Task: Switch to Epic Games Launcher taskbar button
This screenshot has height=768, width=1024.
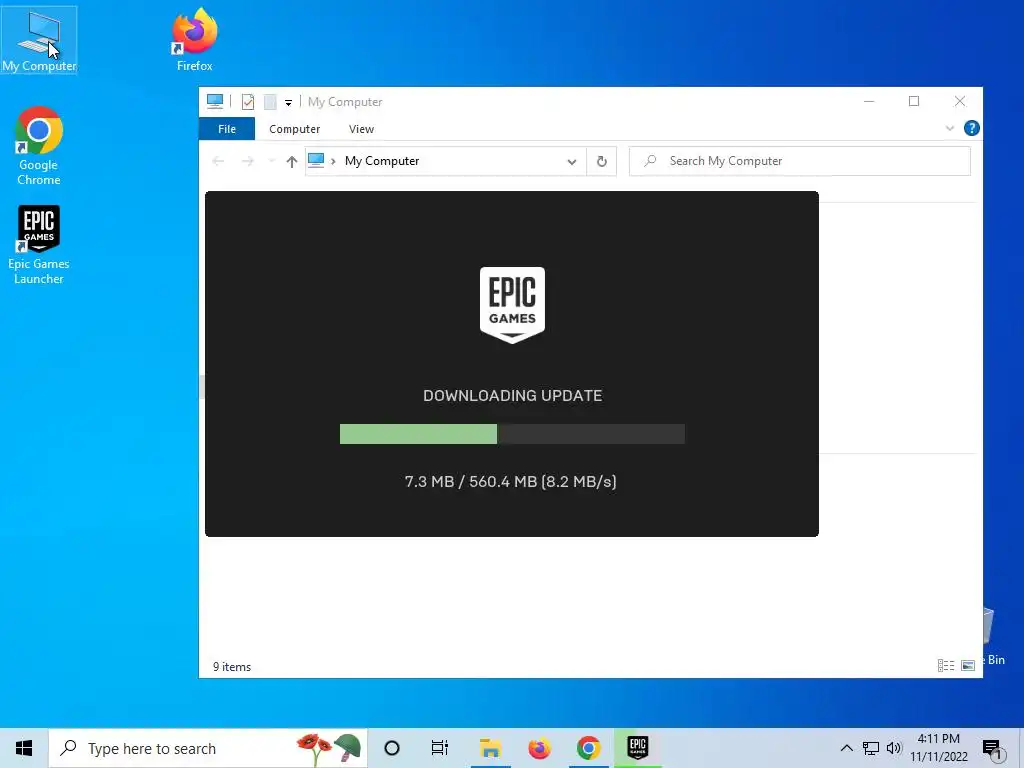Action: 637,748
